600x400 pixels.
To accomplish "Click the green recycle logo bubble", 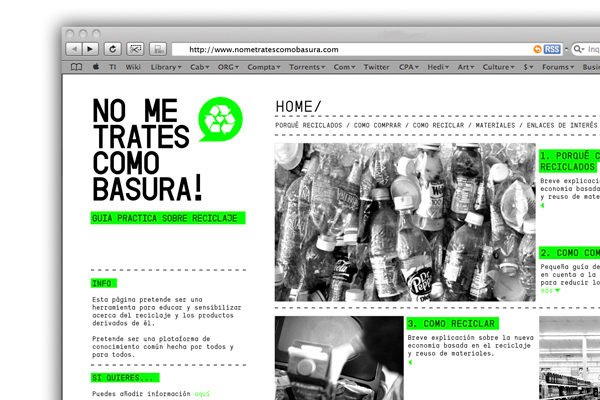I will [220, 119].
